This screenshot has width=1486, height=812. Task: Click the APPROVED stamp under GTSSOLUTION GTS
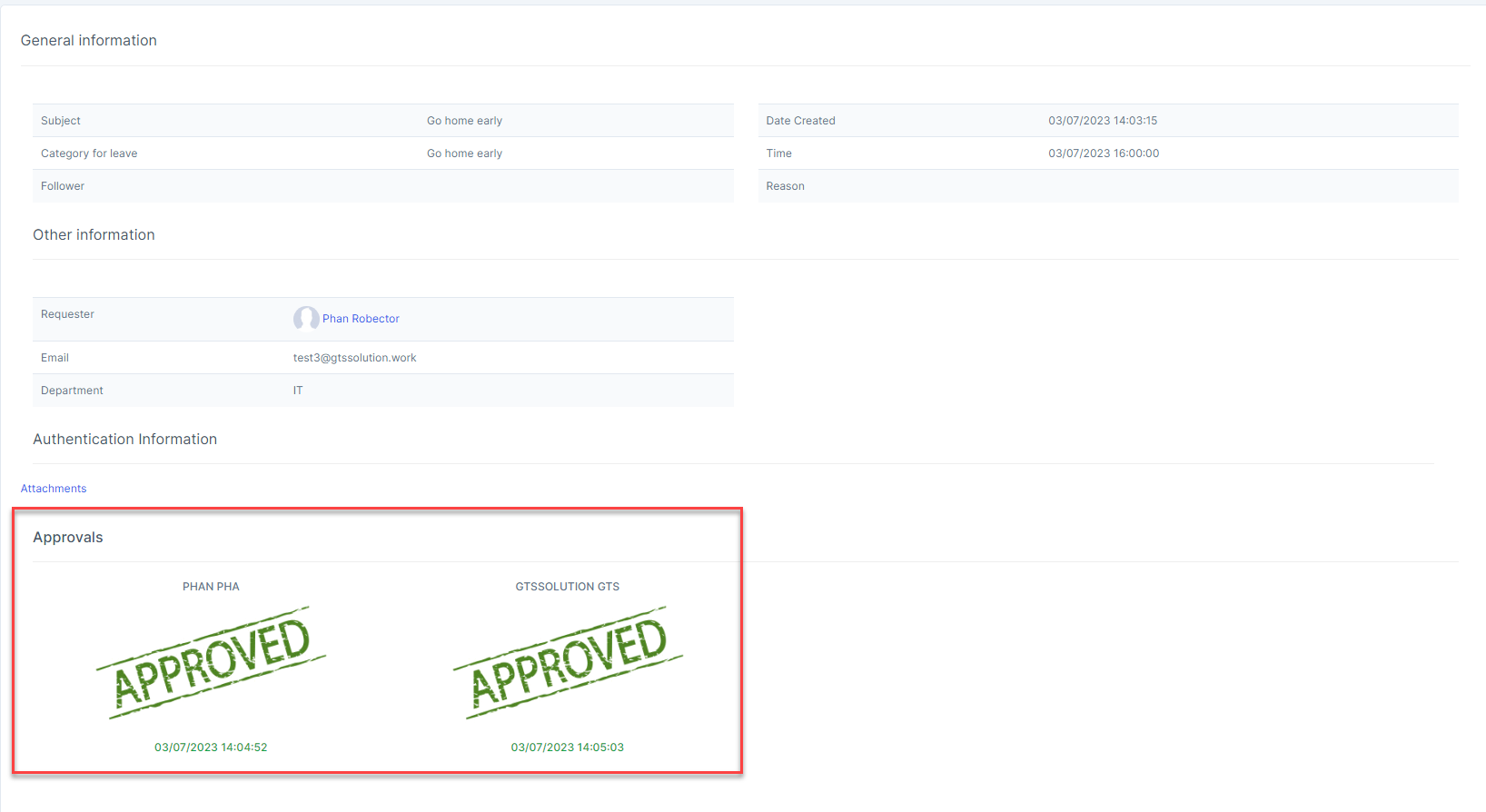[568, 663]
